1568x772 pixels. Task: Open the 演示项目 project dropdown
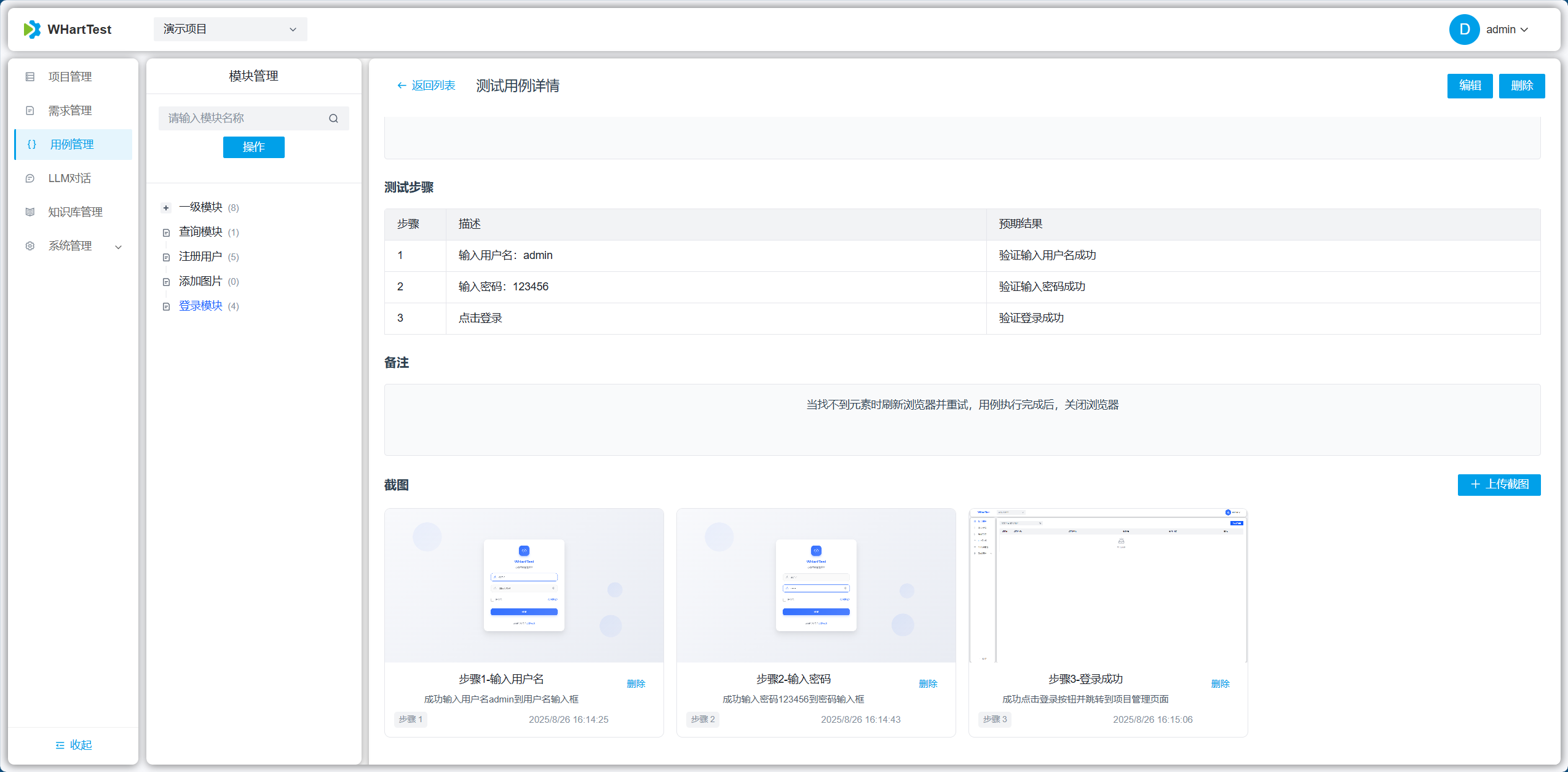230,30
